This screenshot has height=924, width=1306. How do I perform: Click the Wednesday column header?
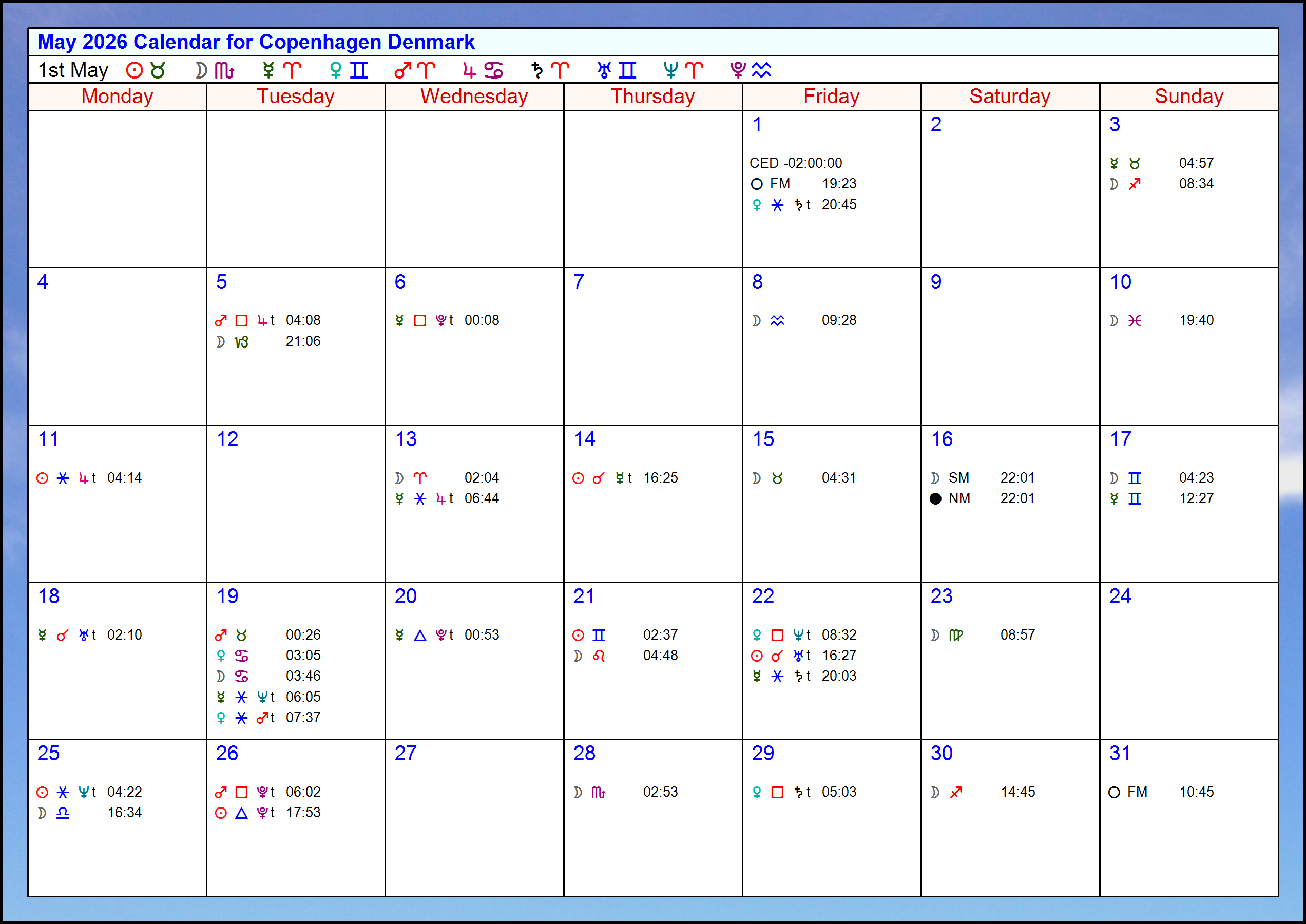click(474, 96)
